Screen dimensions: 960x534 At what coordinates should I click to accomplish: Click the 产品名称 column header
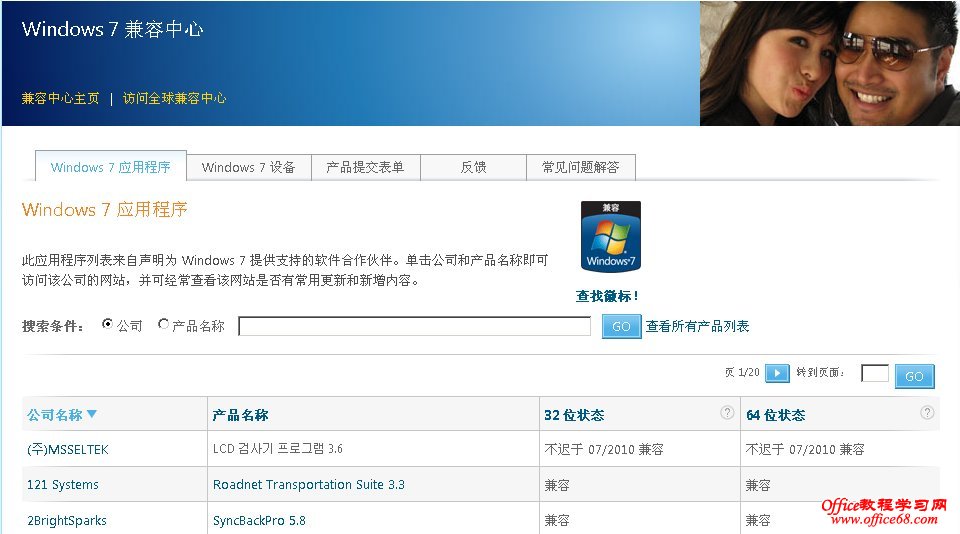tap(240, 415)
